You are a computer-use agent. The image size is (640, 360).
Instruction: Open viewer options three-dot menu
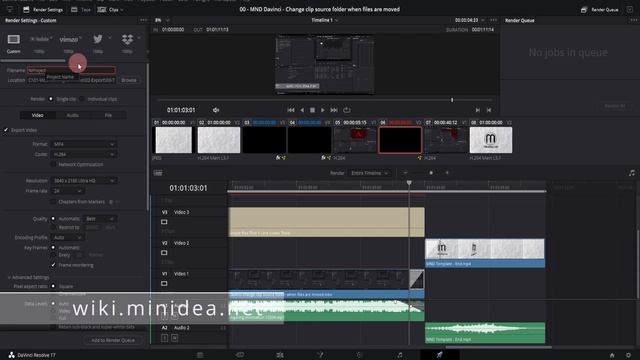[494, 20]
